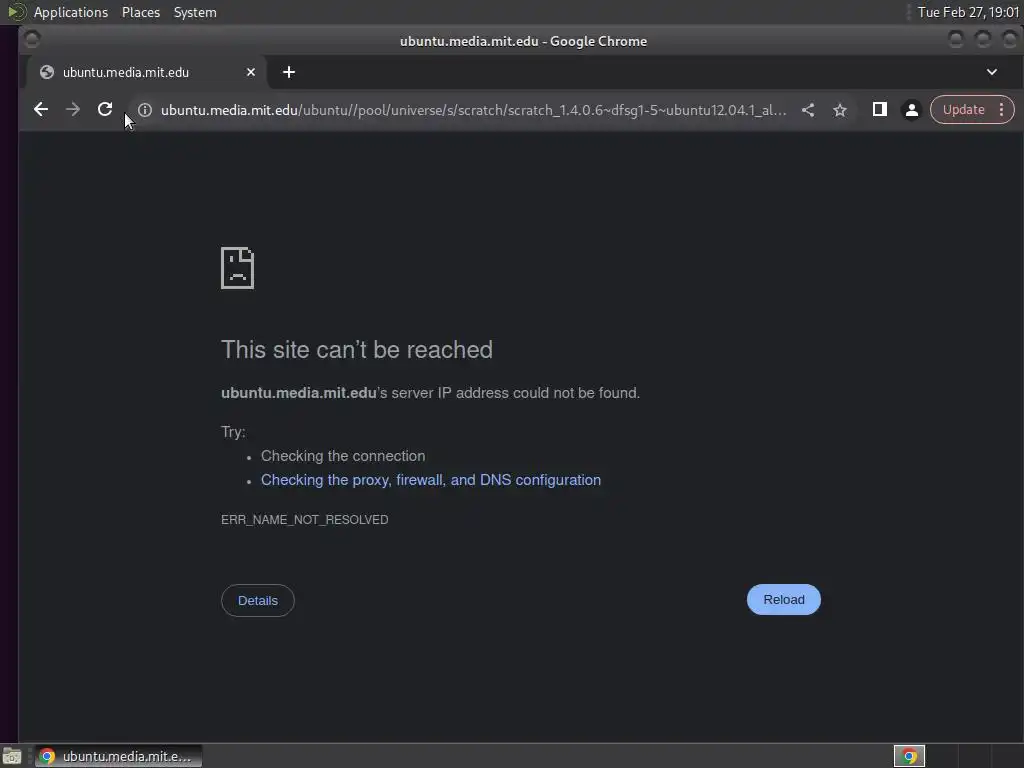Click the clock showing Tue Feb 27

[x=968, y=12]
